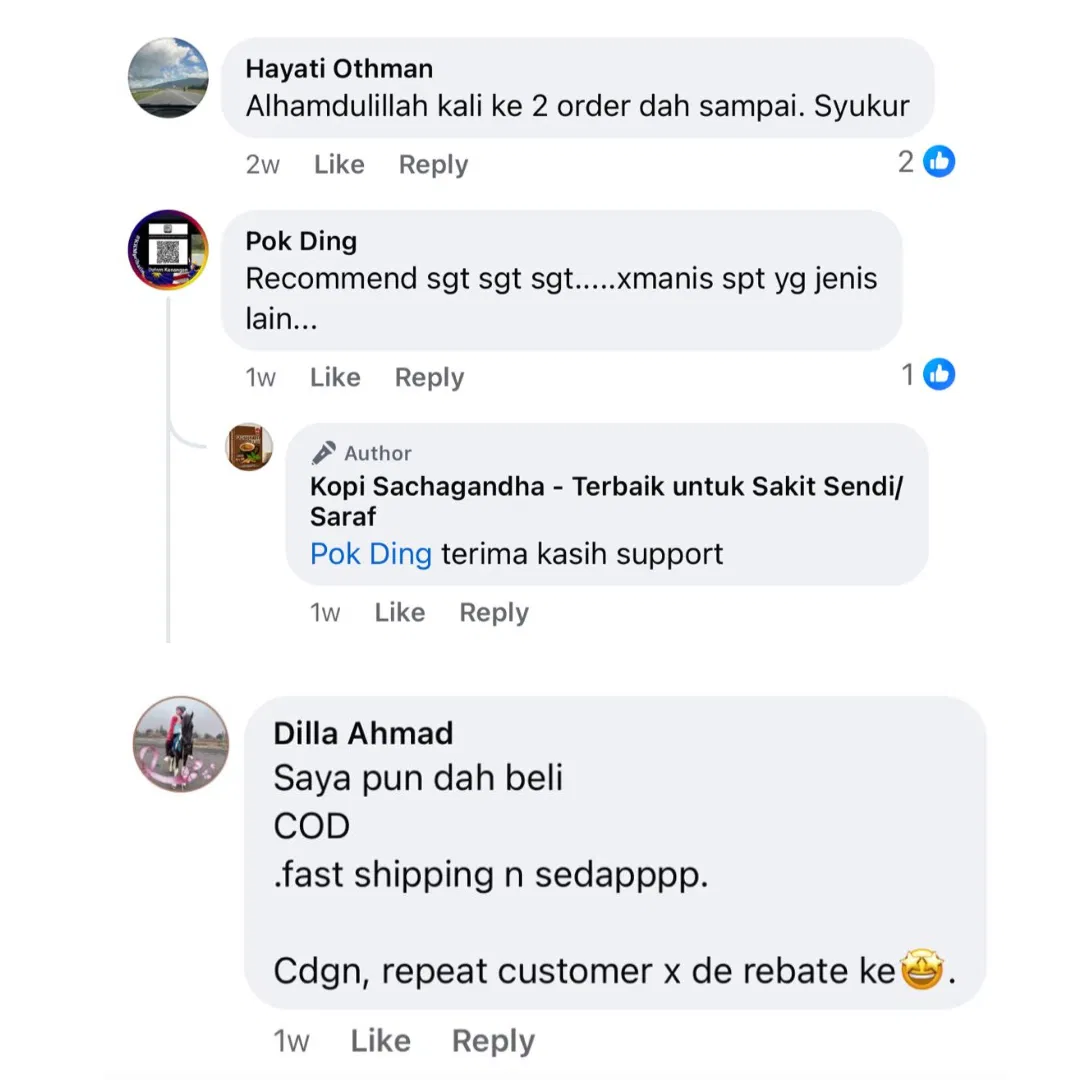Click the blue Pok Ding mention link

[x=370, y=554]
